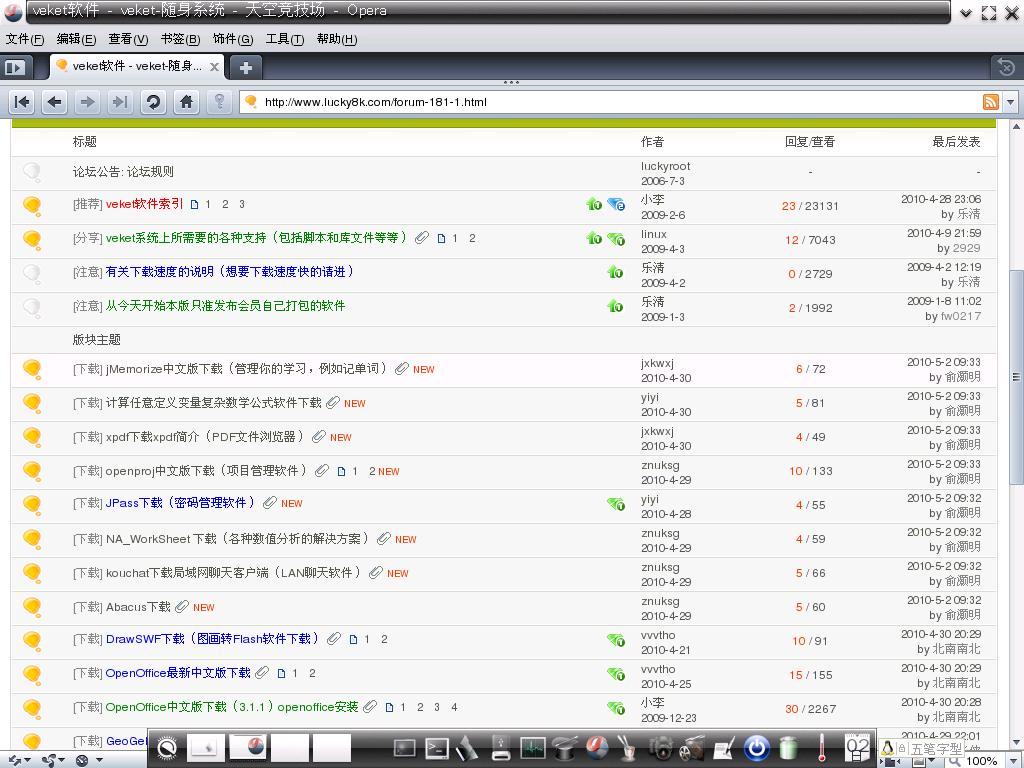Open the Opera icon in dock
Image resolution: width=1024 pixels, height=768 pixels.
597,748
